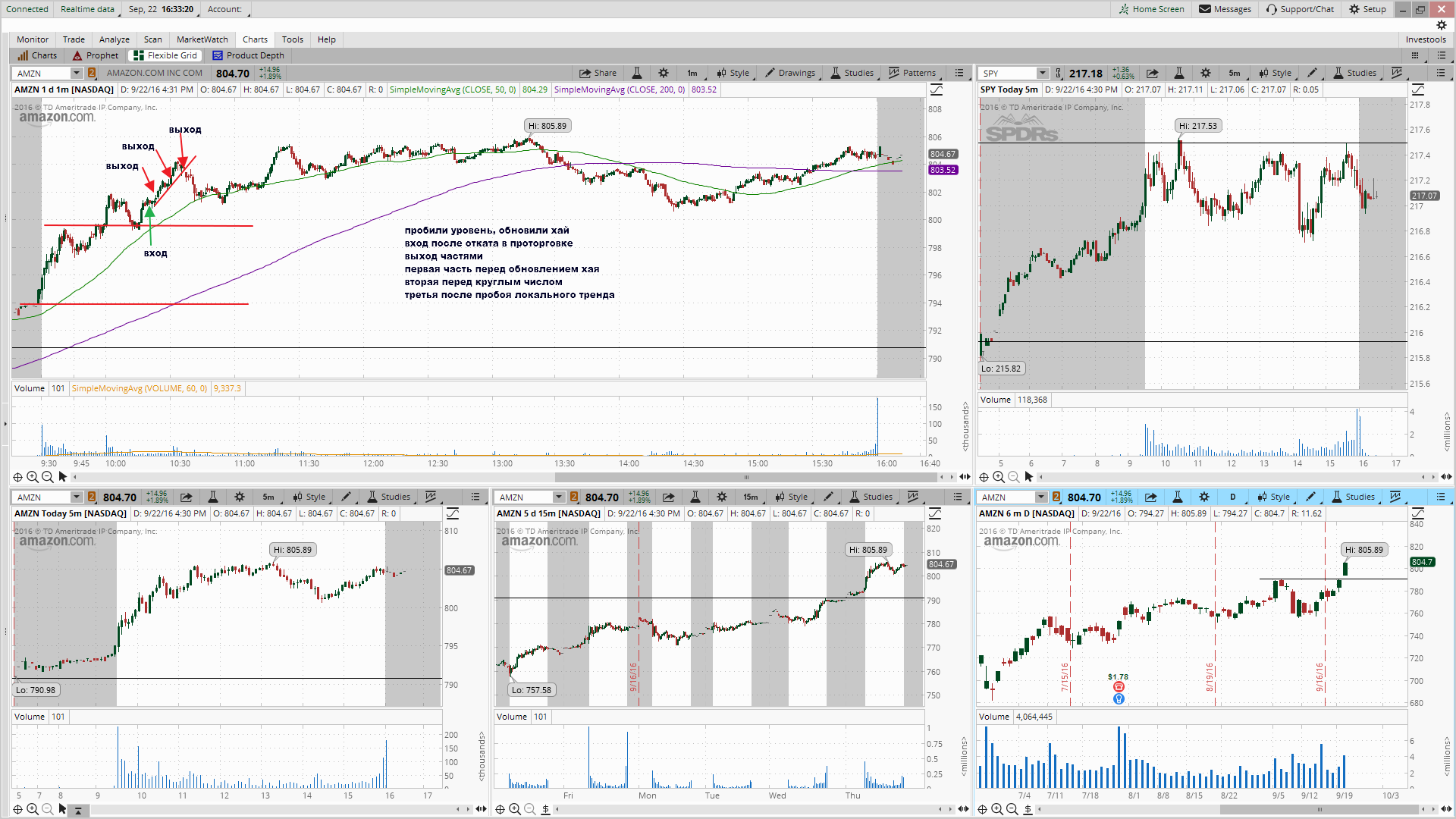Toggle chart scale mode on SPY chart
This screenshot has width=1456, height=819.
coord(1417,89)
